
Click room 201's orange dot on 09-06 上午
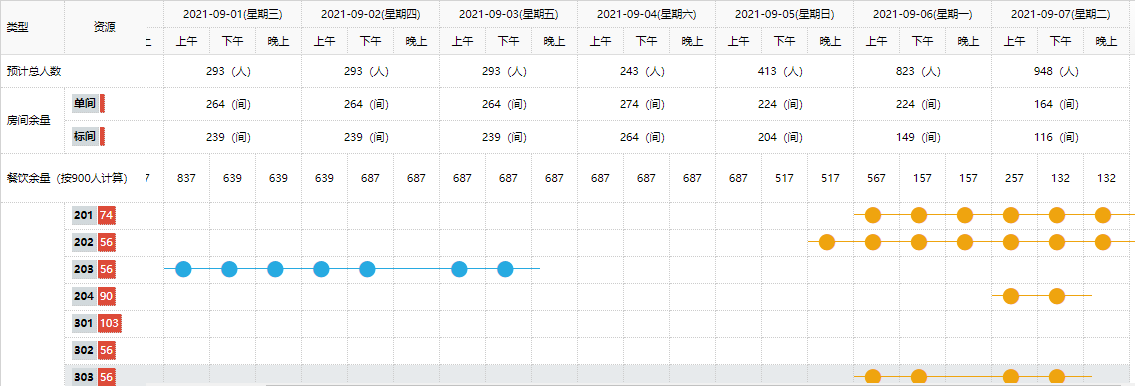[873, 215]
